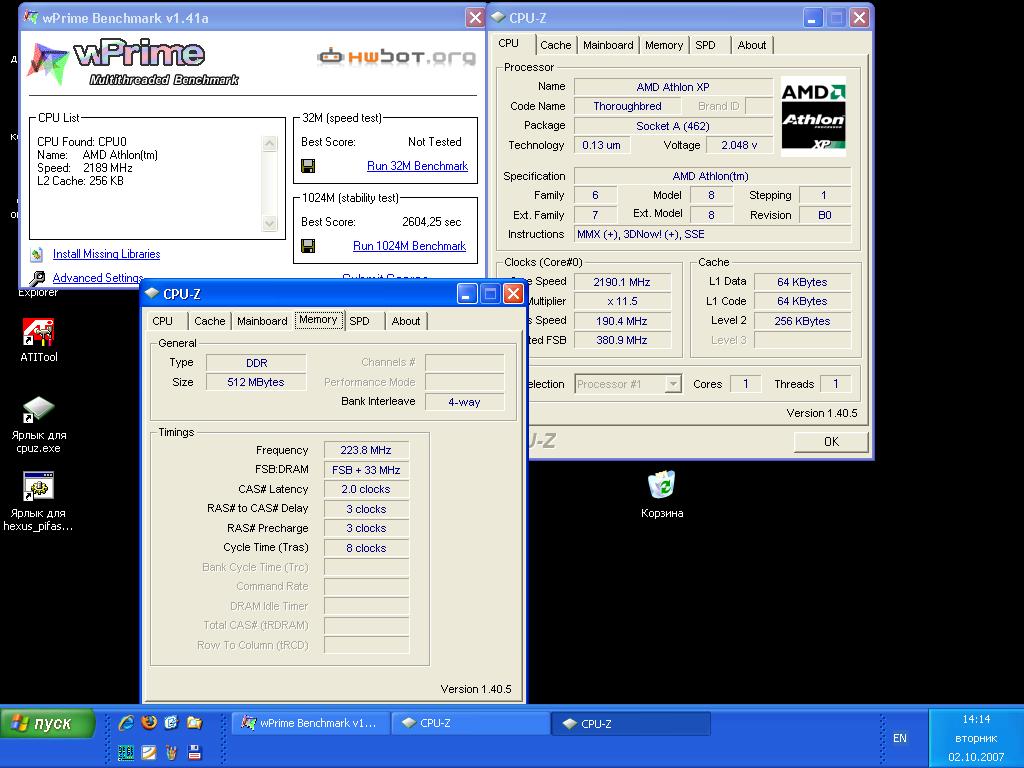Click the memory Size value 512 MBytes
This screenshot has width=1024, height=768.
(256, 382)
